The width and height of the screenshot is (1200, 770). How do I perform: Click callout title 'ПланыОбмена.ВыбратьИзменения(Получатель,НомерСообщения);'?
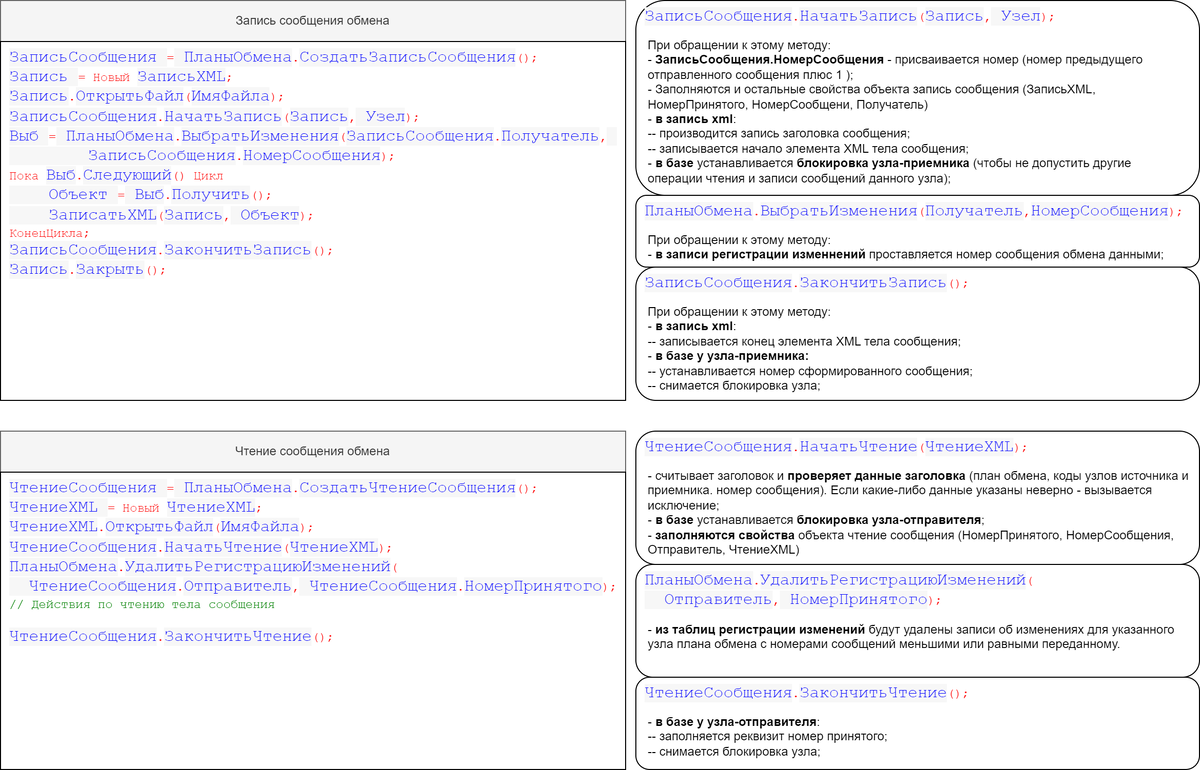click(x=914, y=211)
